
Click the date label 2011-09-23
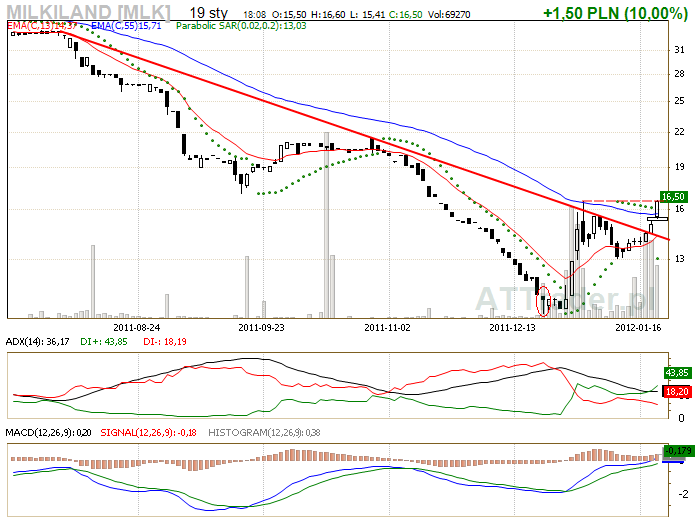coord(261,328)
